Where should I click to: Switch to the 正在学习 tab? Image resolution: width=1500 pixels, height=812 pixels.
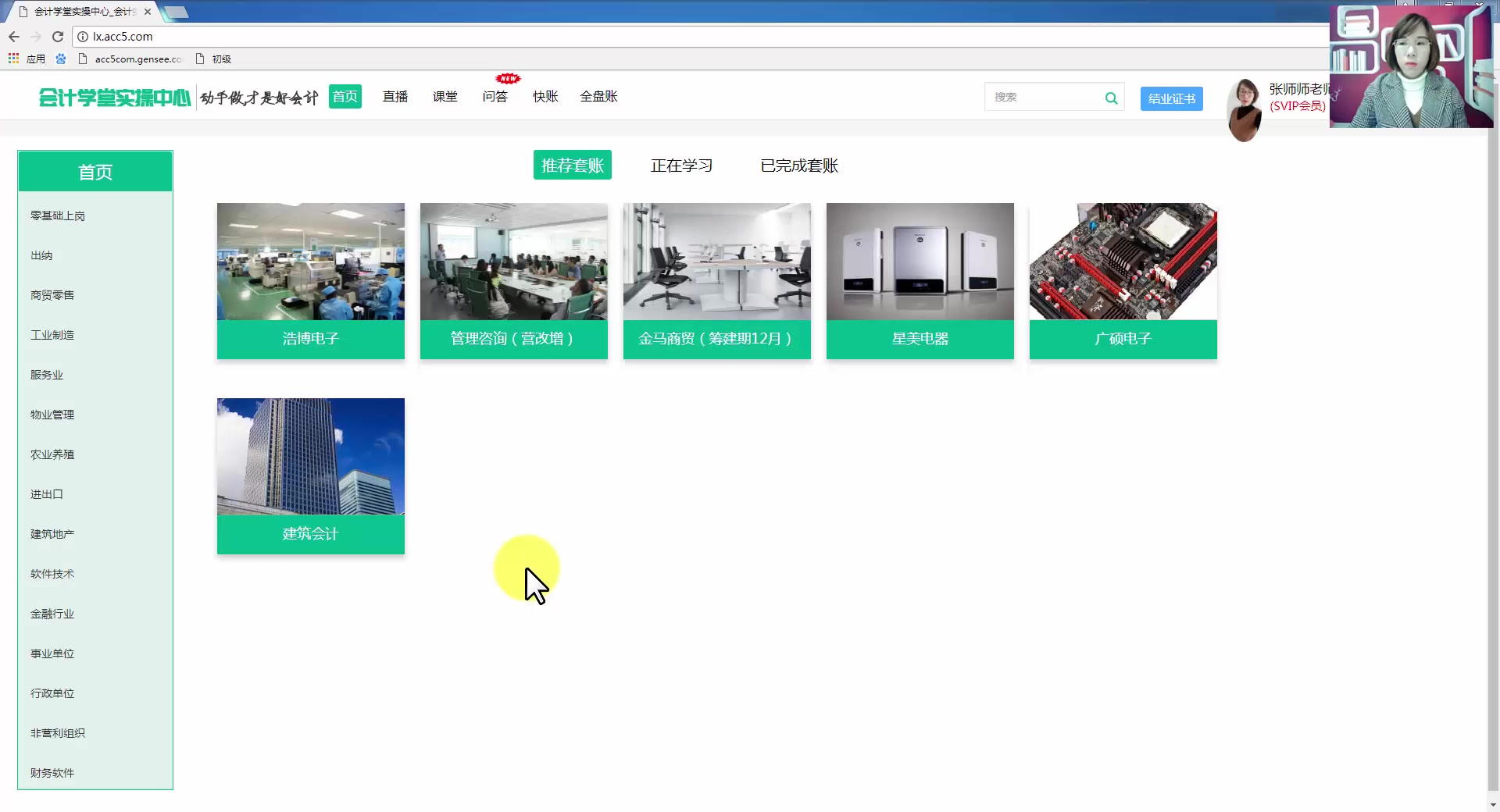click(x=681, y=166)
